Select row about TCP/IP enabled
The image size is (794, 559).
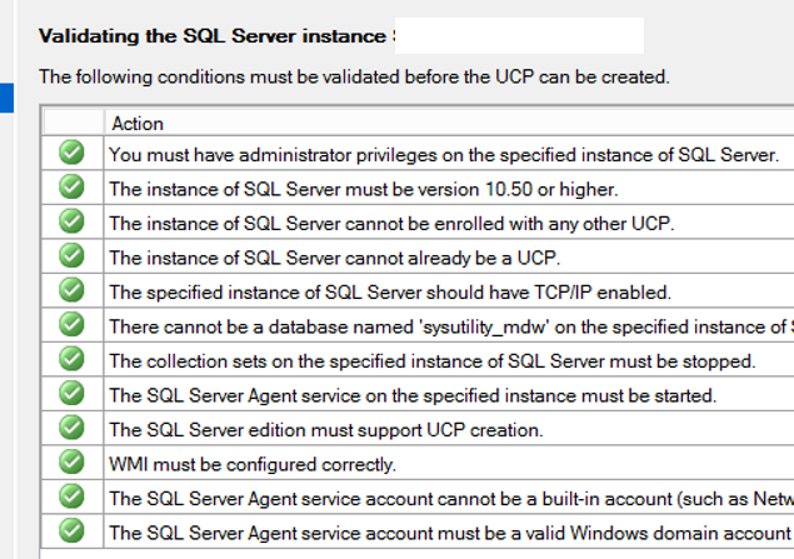tap(418, 291)
